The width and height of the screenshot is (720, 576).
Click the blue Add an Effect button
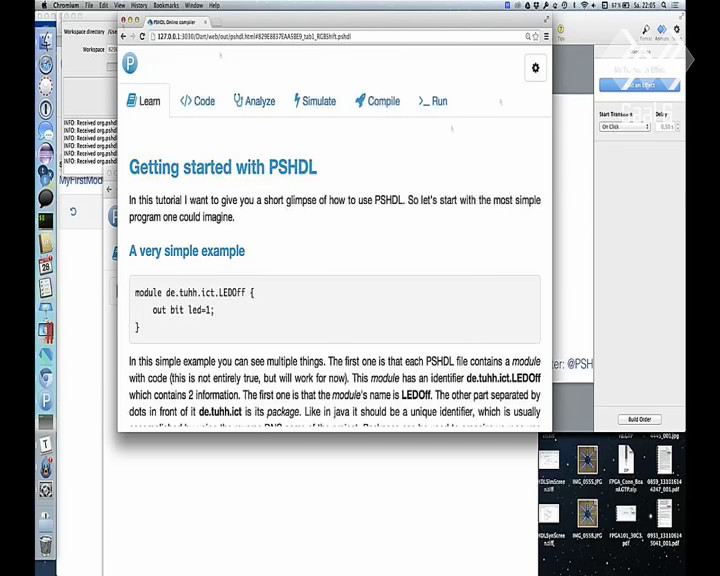639,85
